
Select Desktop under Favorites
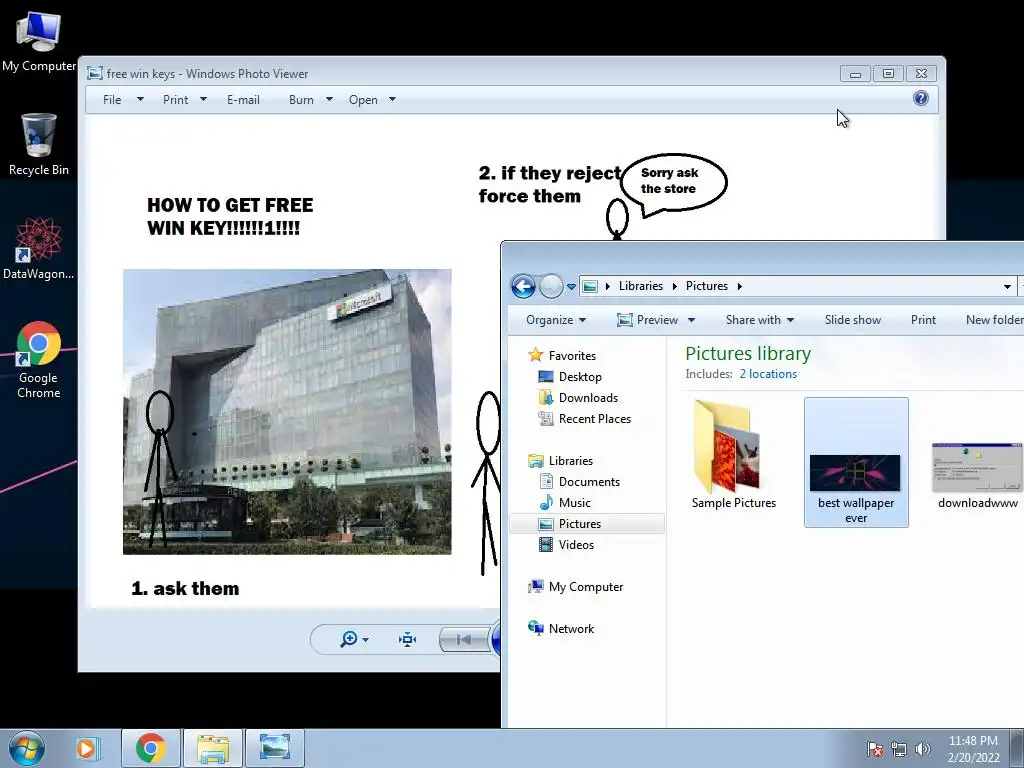pyautogui.click(x=580, y=377)
